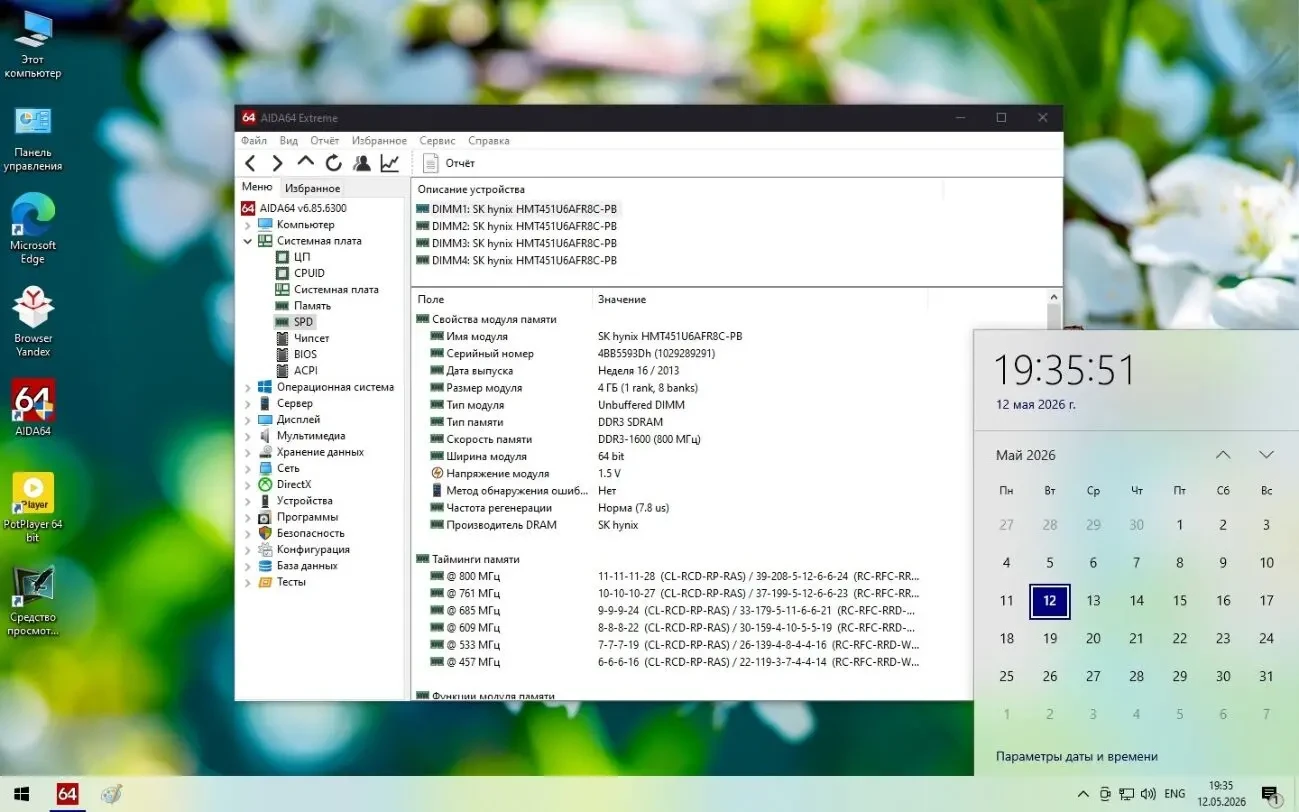The image size is (1299, 812).
Task: Go back with the left arrow toolbar icon
Action: point(250,163)
